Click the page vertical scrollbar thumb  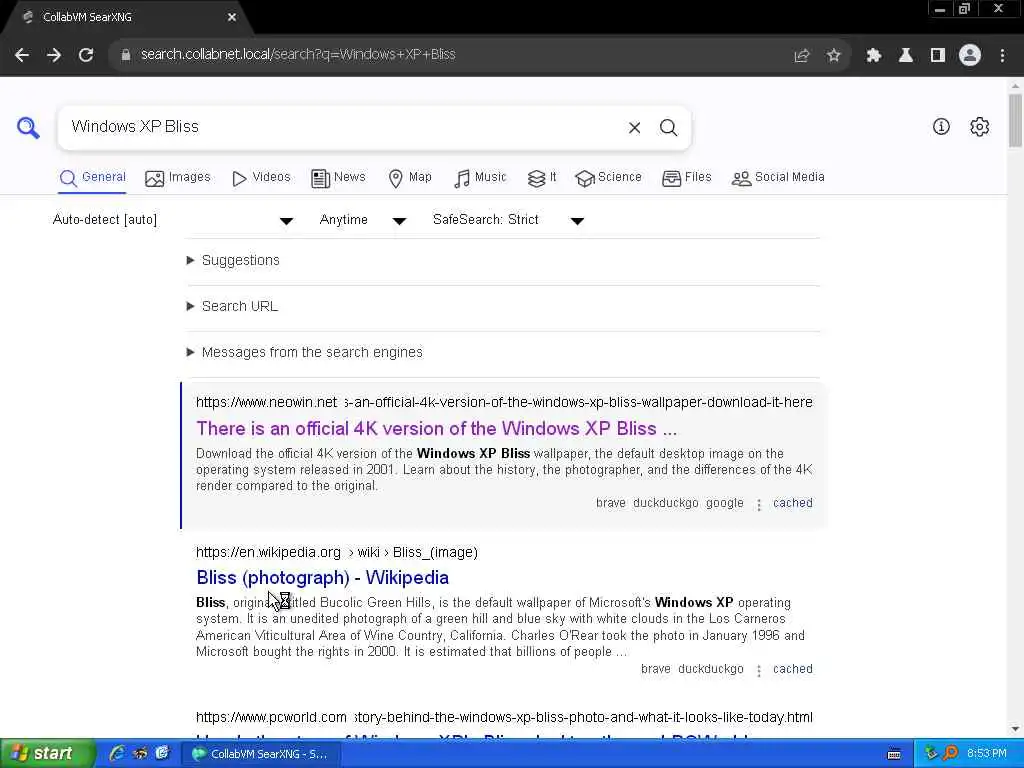coord(1015,121)
